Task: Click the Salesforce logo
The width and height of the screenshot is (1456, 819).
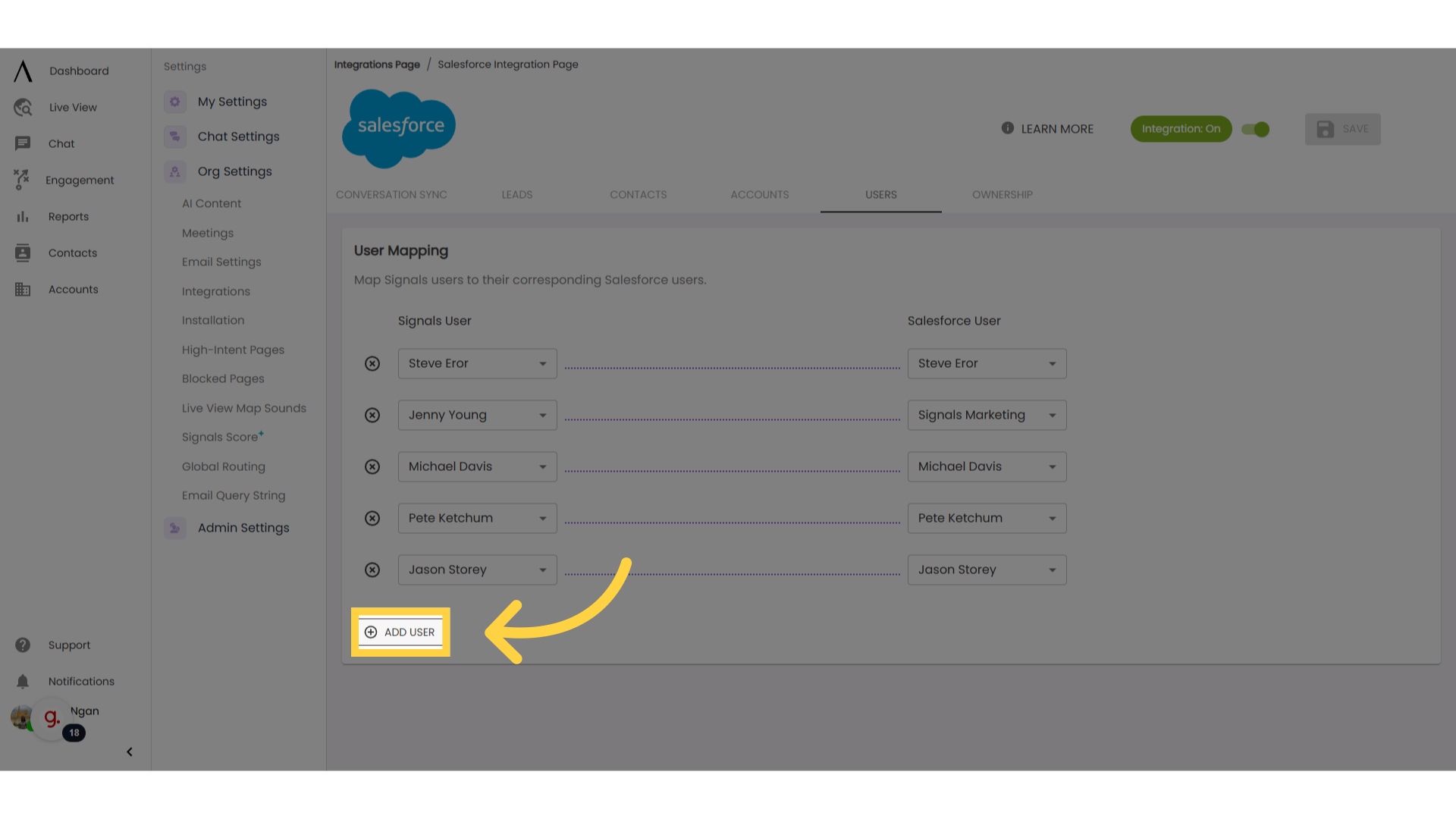Action: tap(399, 129)
